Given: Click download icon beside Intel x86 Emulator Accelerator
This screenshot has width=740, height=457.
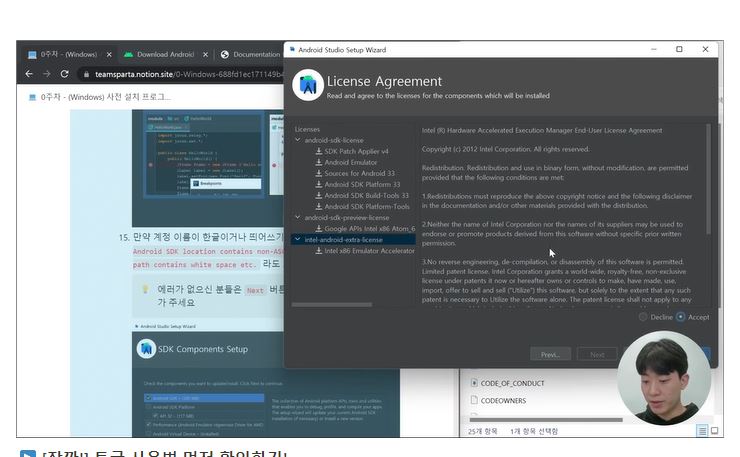Looking at the screenshot, I should [x=319, y=251].
